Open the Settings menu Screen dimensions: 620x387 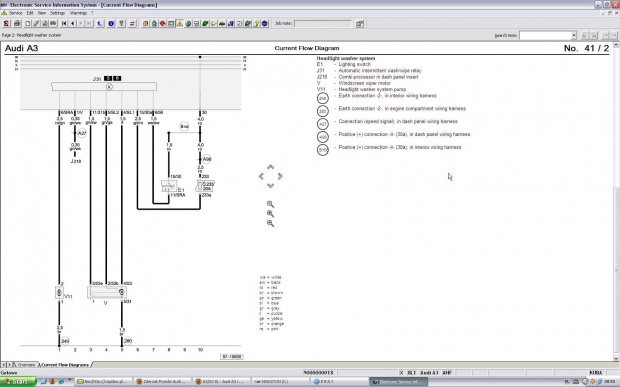[57, 13]
